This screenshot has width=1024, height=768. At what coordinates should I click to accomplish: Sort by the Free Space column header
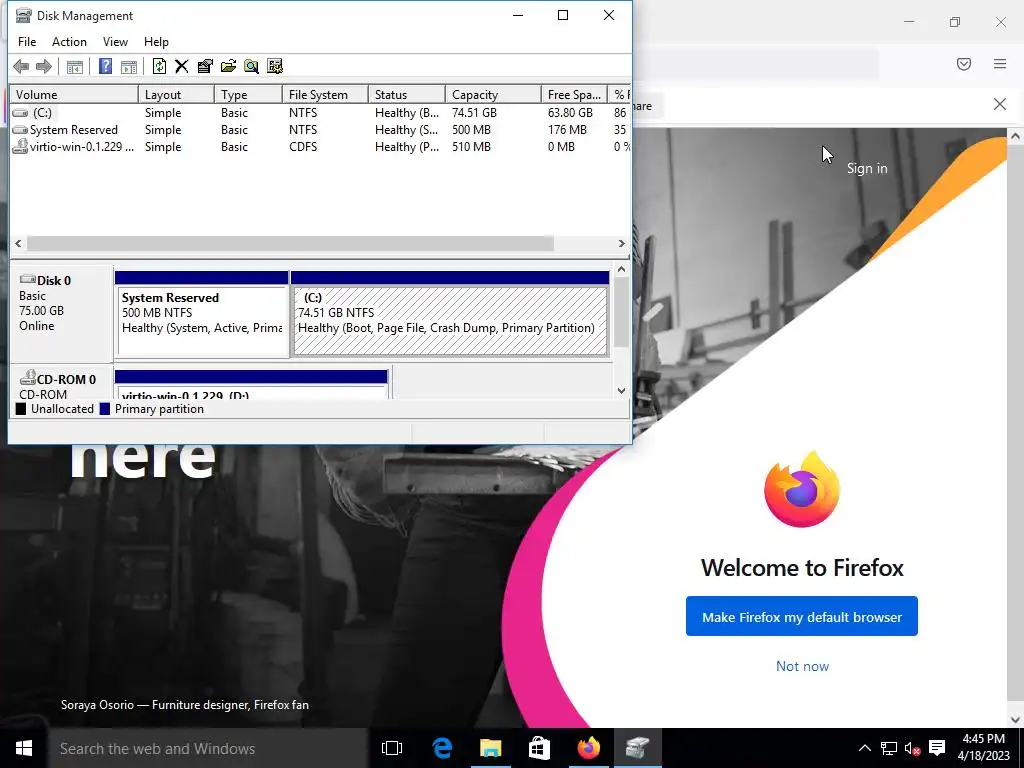tap(574, 95)
